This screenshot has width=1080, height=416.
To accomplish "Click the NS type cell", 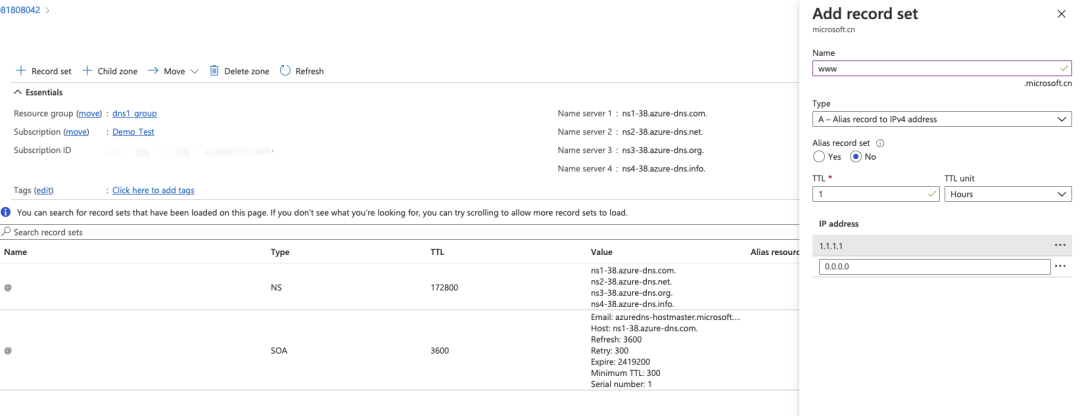I will pos(277,287).
